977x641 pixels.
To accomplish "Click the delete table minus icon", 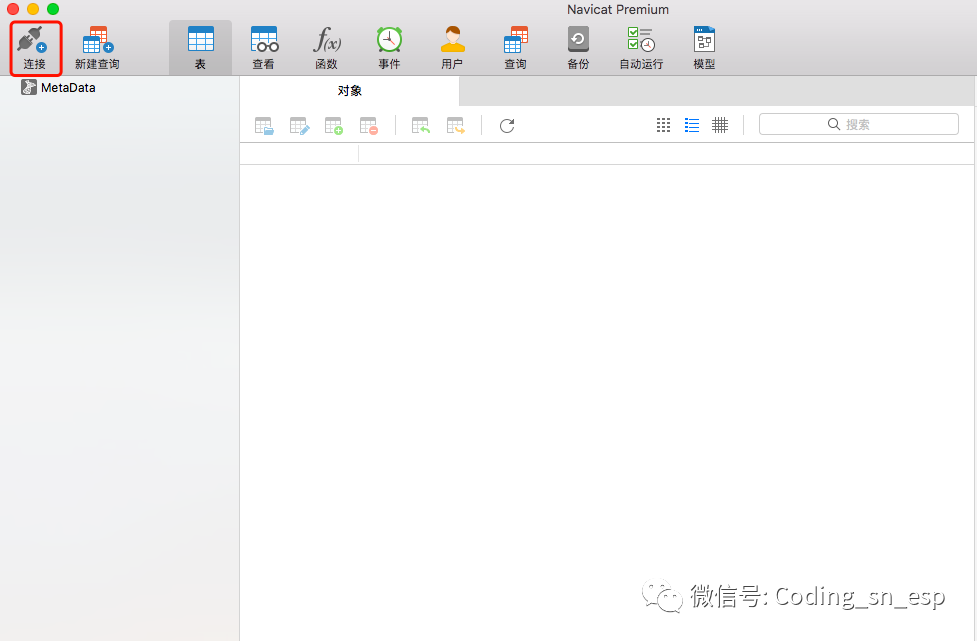I will pyautogui.click(x=369, y=126).
